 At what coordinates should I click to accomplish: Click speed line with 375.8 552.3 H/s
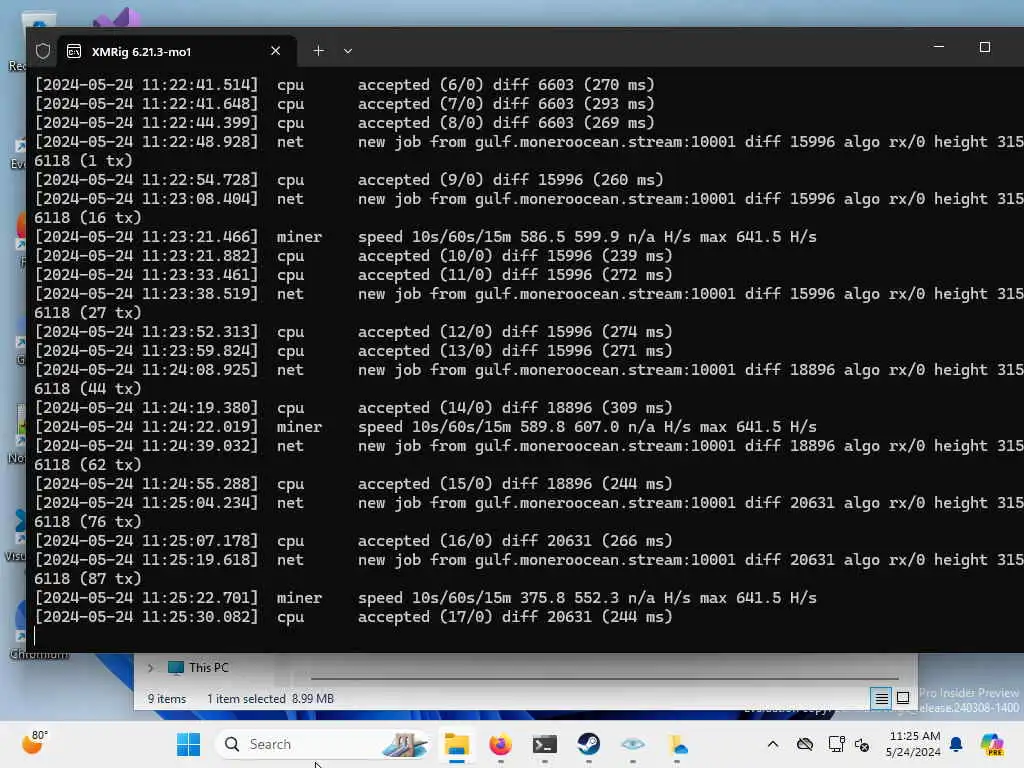[426, 598]
